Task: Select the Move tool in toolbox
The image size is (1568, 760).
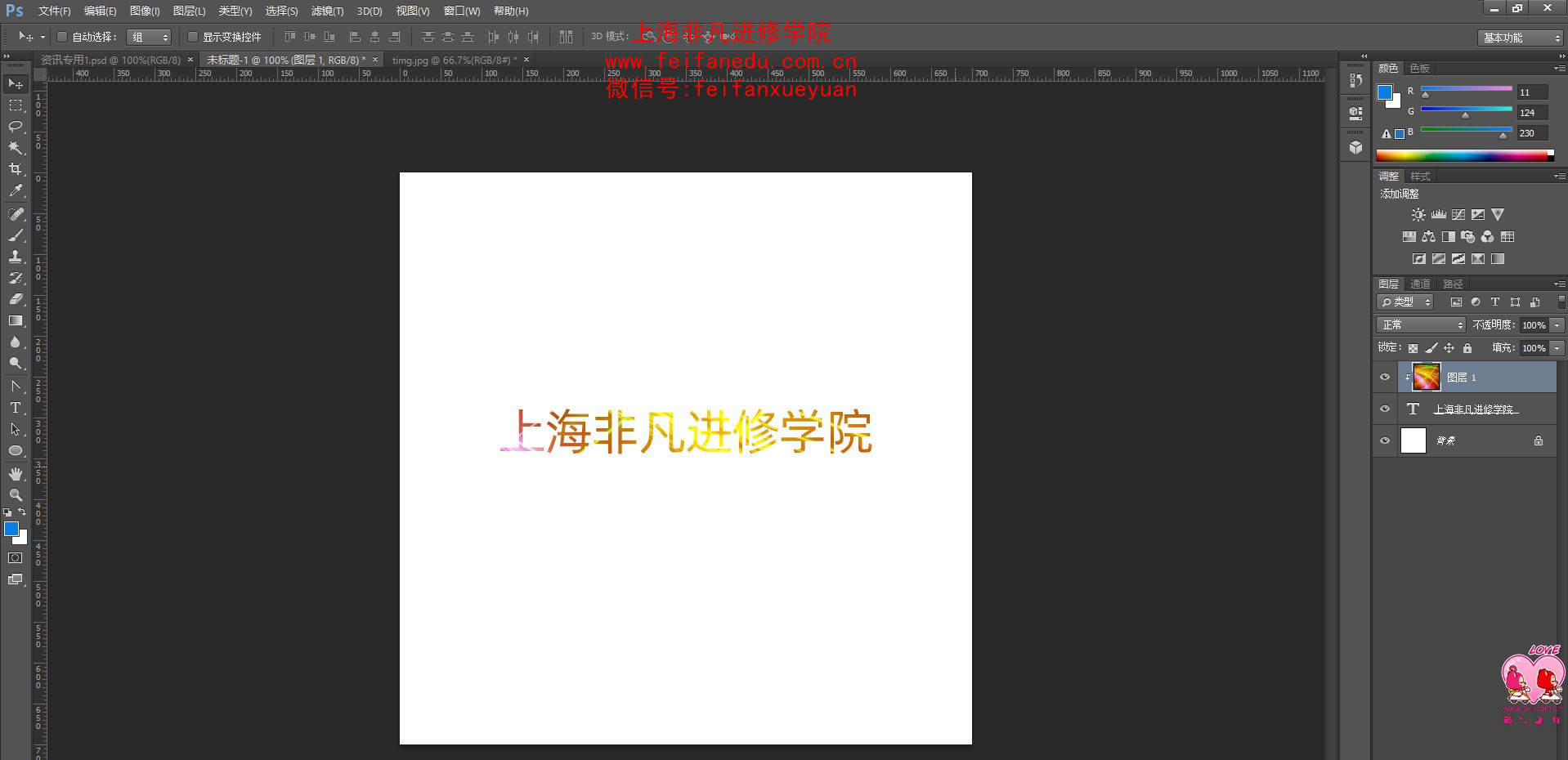Action: pos(16,84)
